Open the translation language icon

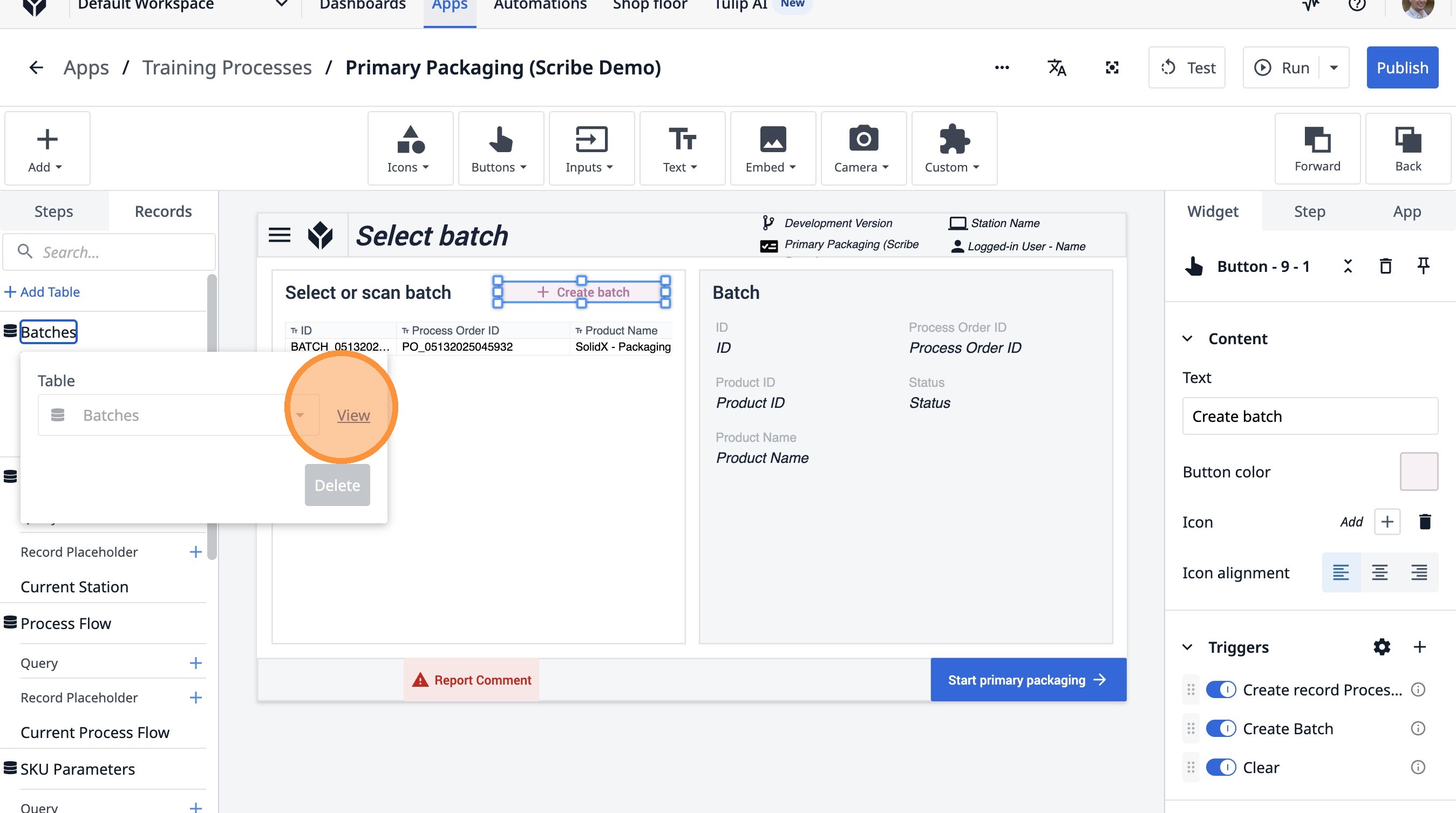click(1057, 67)
